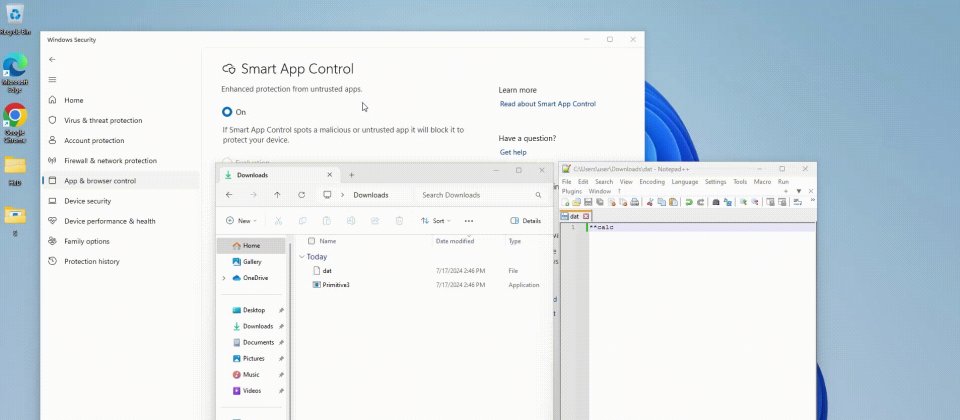Click the Save All icon in Notepad++
This screenshot has height=420, width=960.
click(600, 202)
